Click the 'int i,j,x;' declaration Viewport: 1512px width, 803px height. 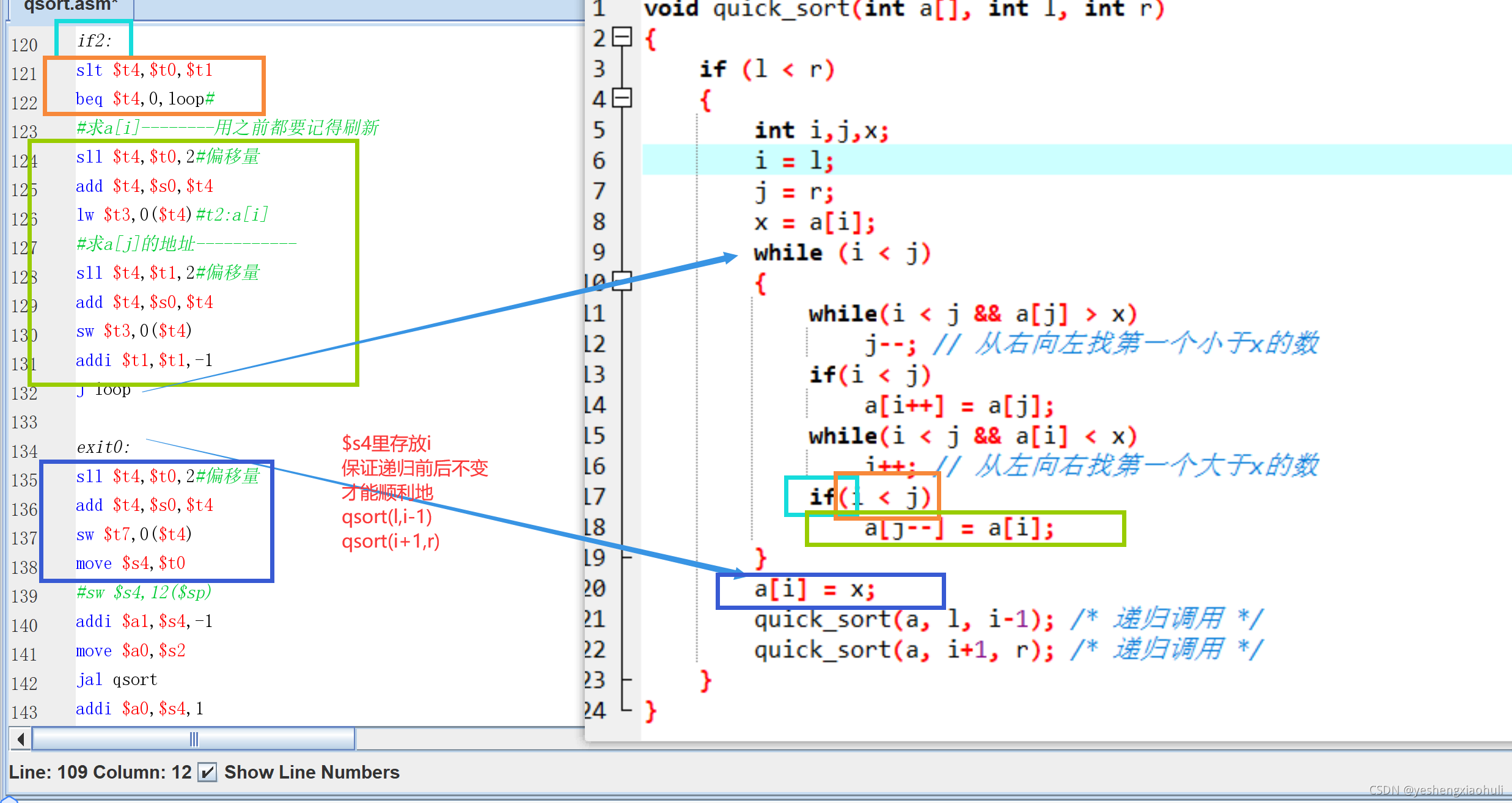pyautogui.click(x=821, y=130)
